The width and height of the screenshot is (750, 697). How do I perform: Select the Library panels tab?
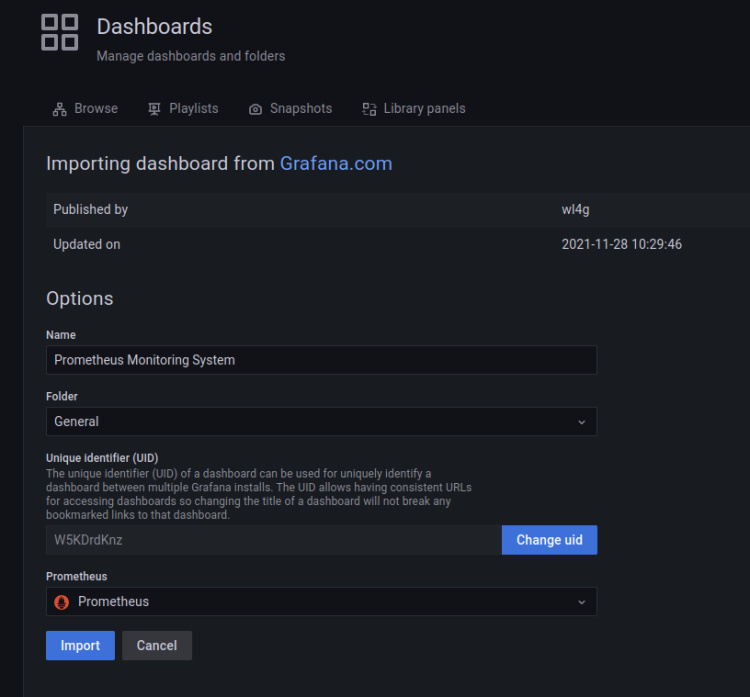[x=424, y=108]
